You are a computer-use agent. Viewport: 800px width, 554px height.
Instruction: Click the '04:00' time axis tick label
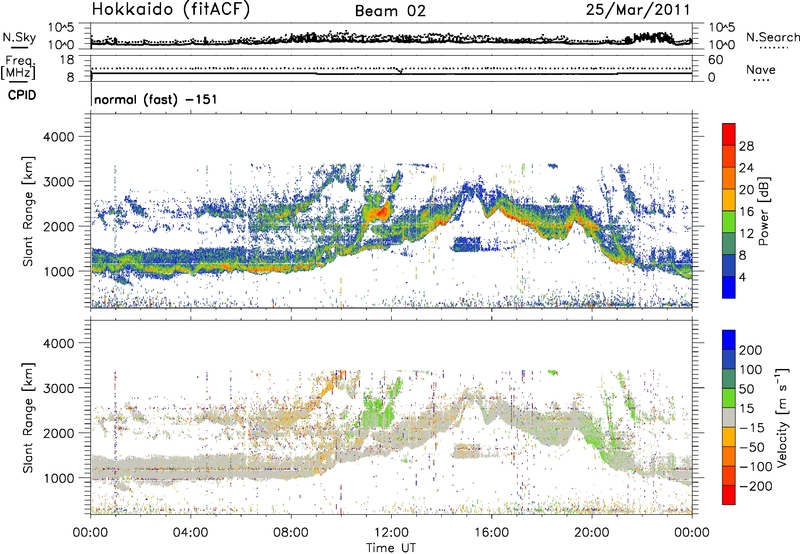click(x=191, y=533)
